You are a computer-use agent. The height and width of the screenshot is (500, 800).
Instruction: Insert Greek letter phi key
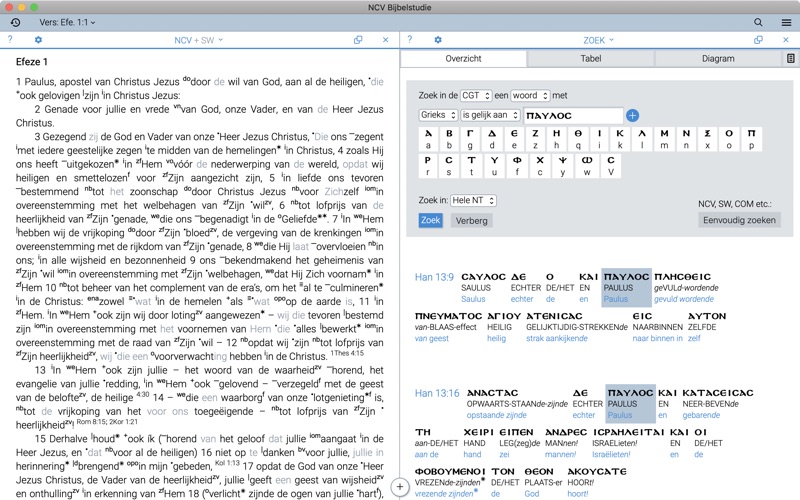(x=517, y=166)
